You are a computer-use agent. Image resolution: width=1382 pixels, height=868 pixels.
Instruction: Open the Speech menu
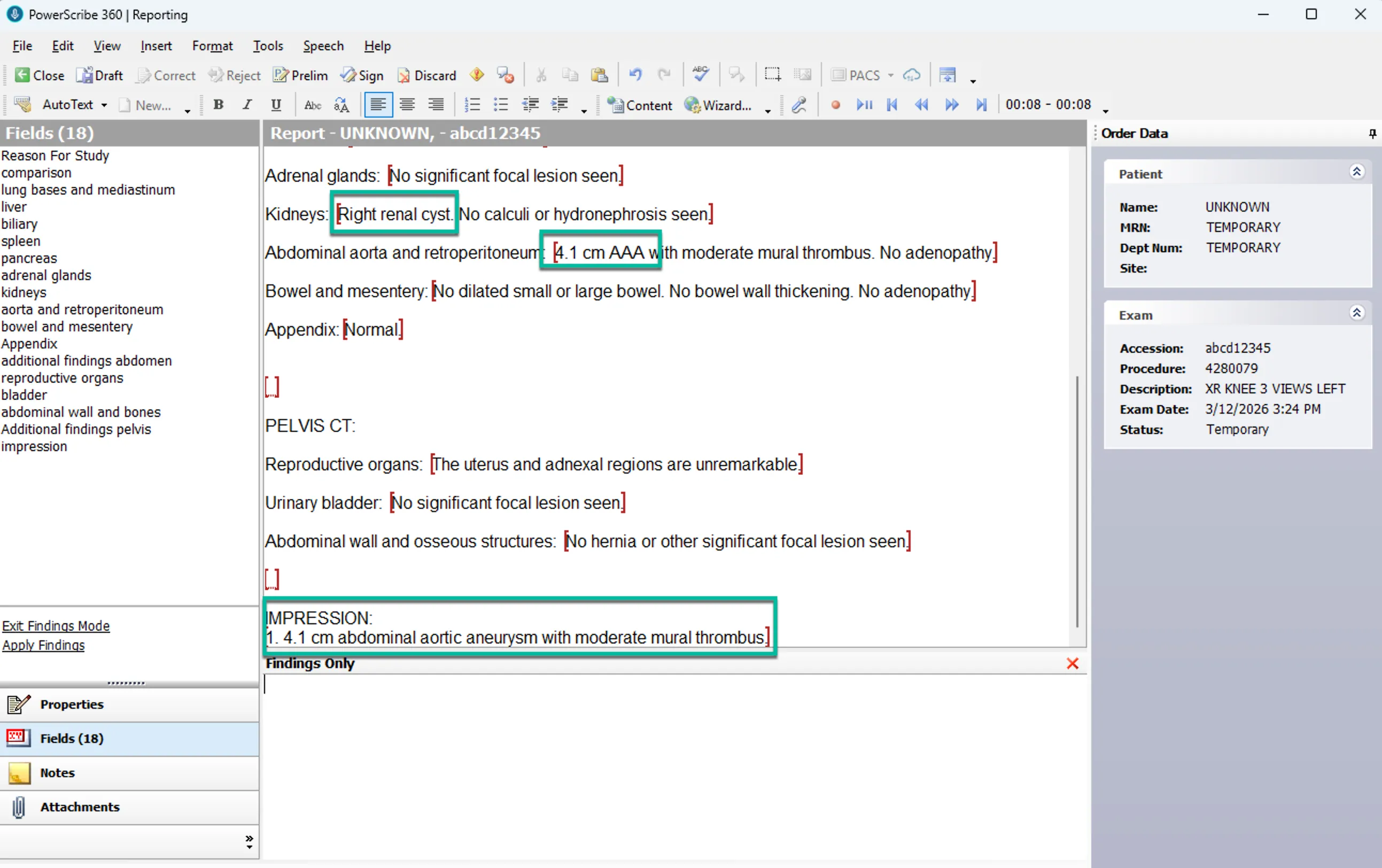coord(323,46)
